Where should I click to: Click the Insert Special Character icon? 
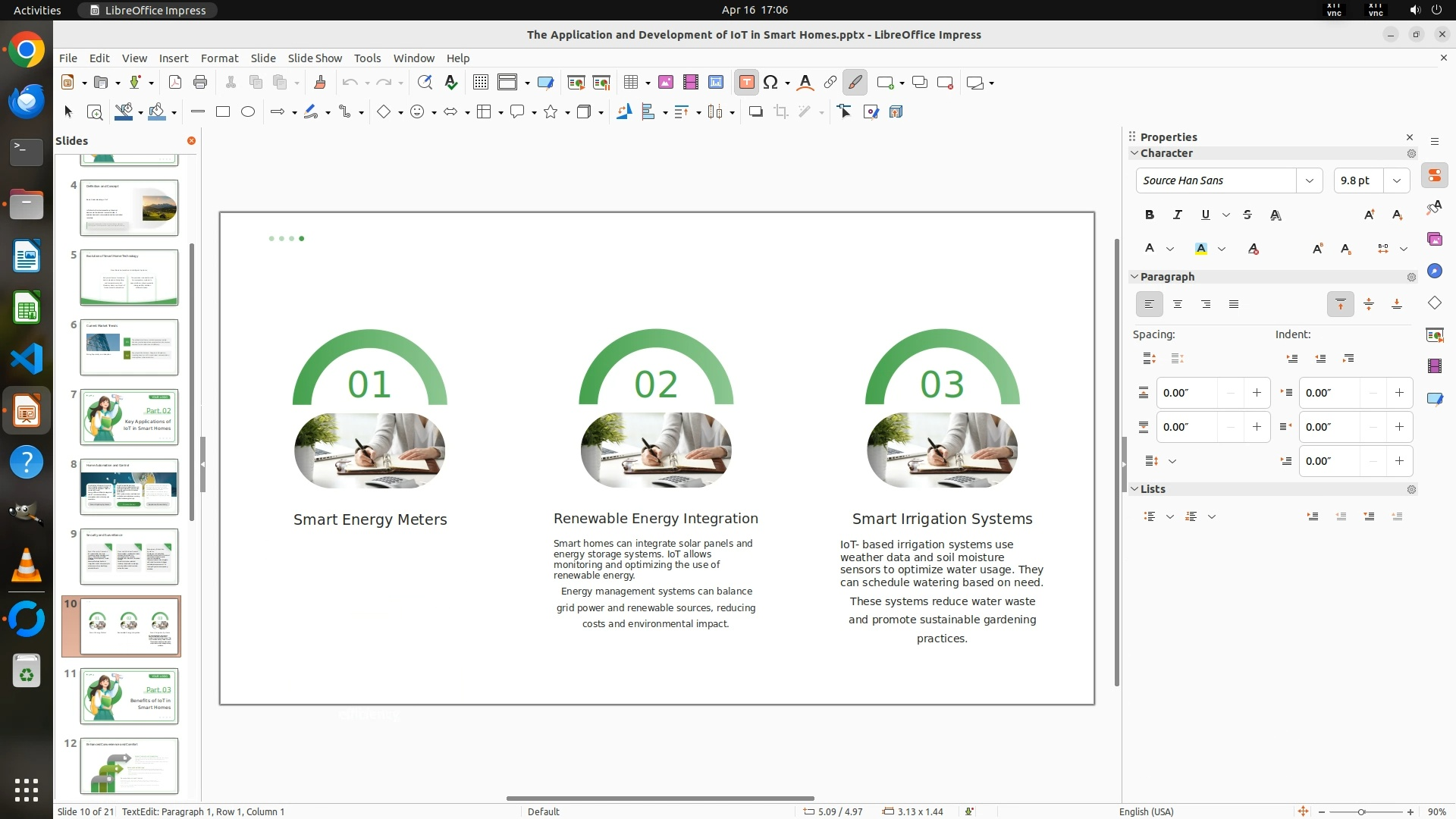pos(770,83)
